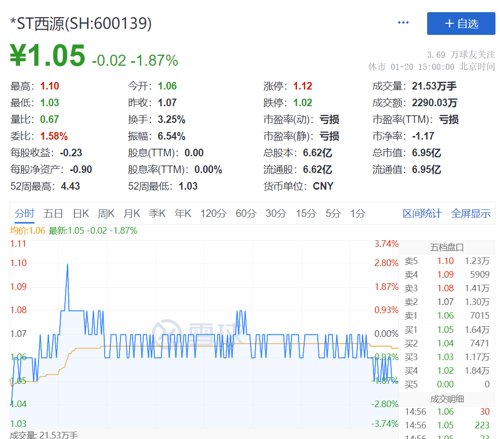
Task: Switch to the 五日 chart tab
Action: point(53,213)
